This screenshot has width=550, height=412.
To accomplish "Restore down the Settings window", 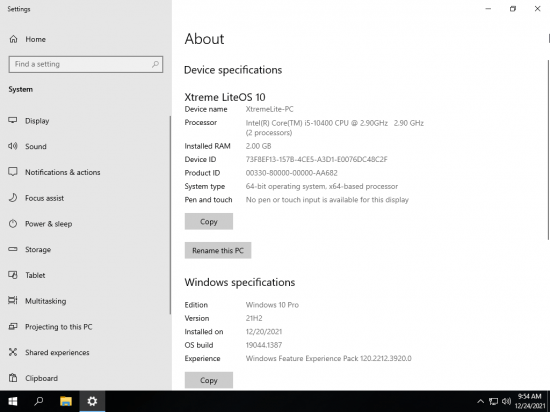I will pos(513,9).
